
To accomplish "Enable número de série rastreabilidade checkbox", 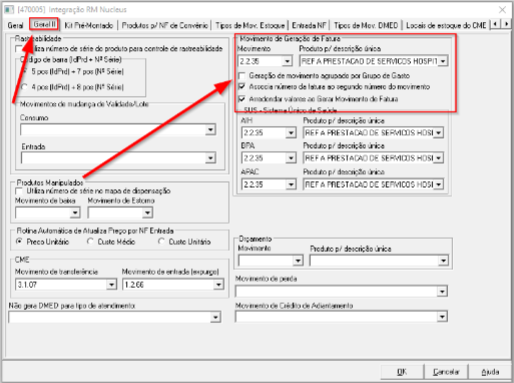I will click(x=19, y=49).
